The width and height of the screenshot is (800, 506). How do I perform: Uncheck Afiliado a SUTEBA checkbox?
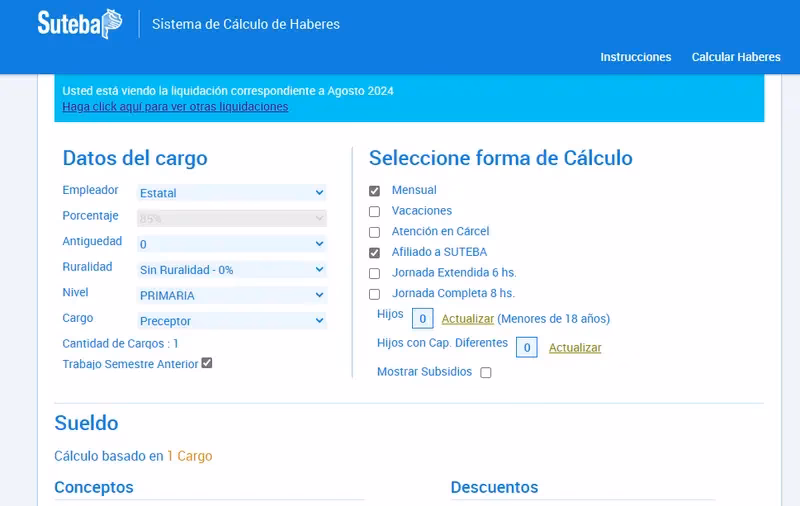[374, 252]
